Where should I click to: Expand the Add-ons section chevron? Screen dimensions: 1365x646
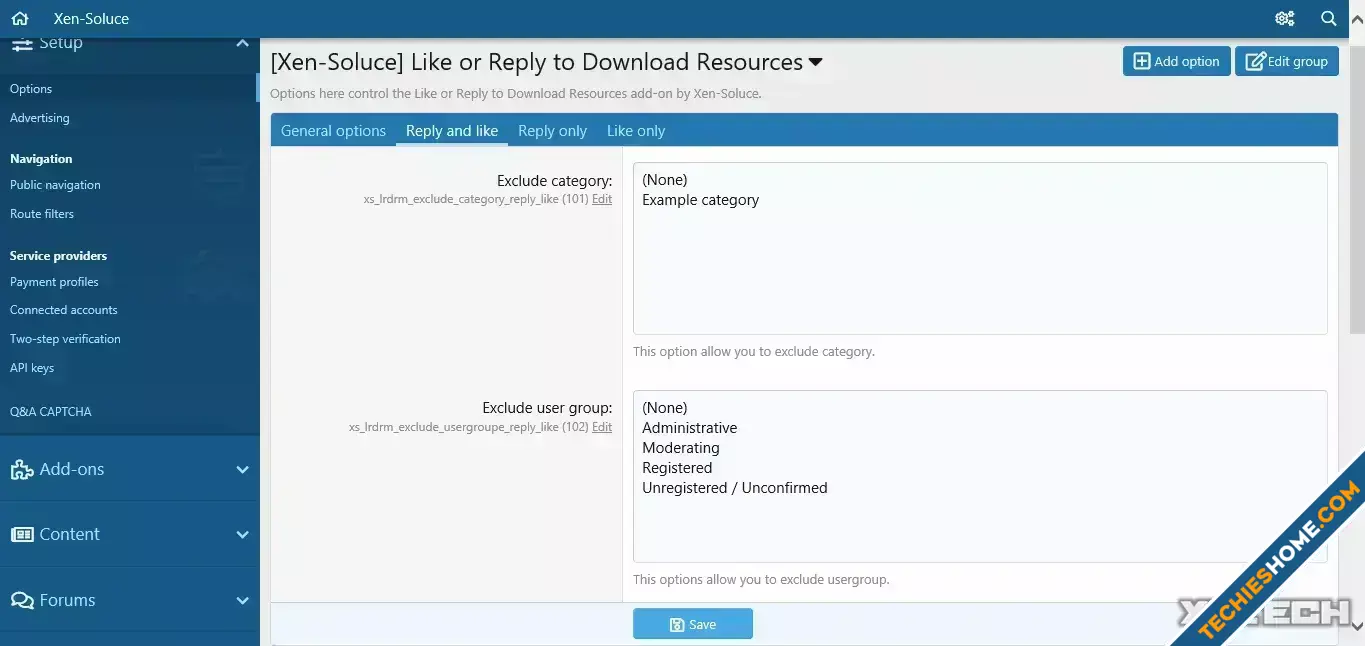tap(242, 469)
